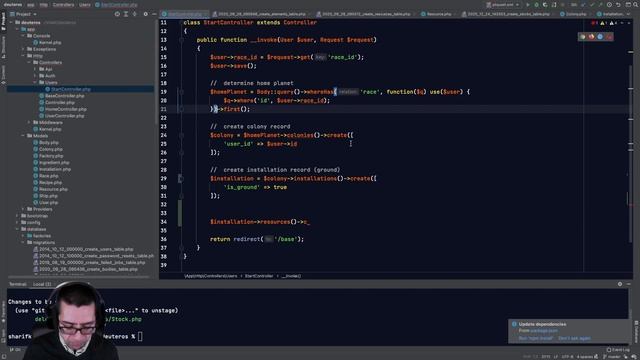The height and width of the screenshot is (360, 640).
Task: Open hidden editor tabs dropdown arrow
Action: [628, 14]
